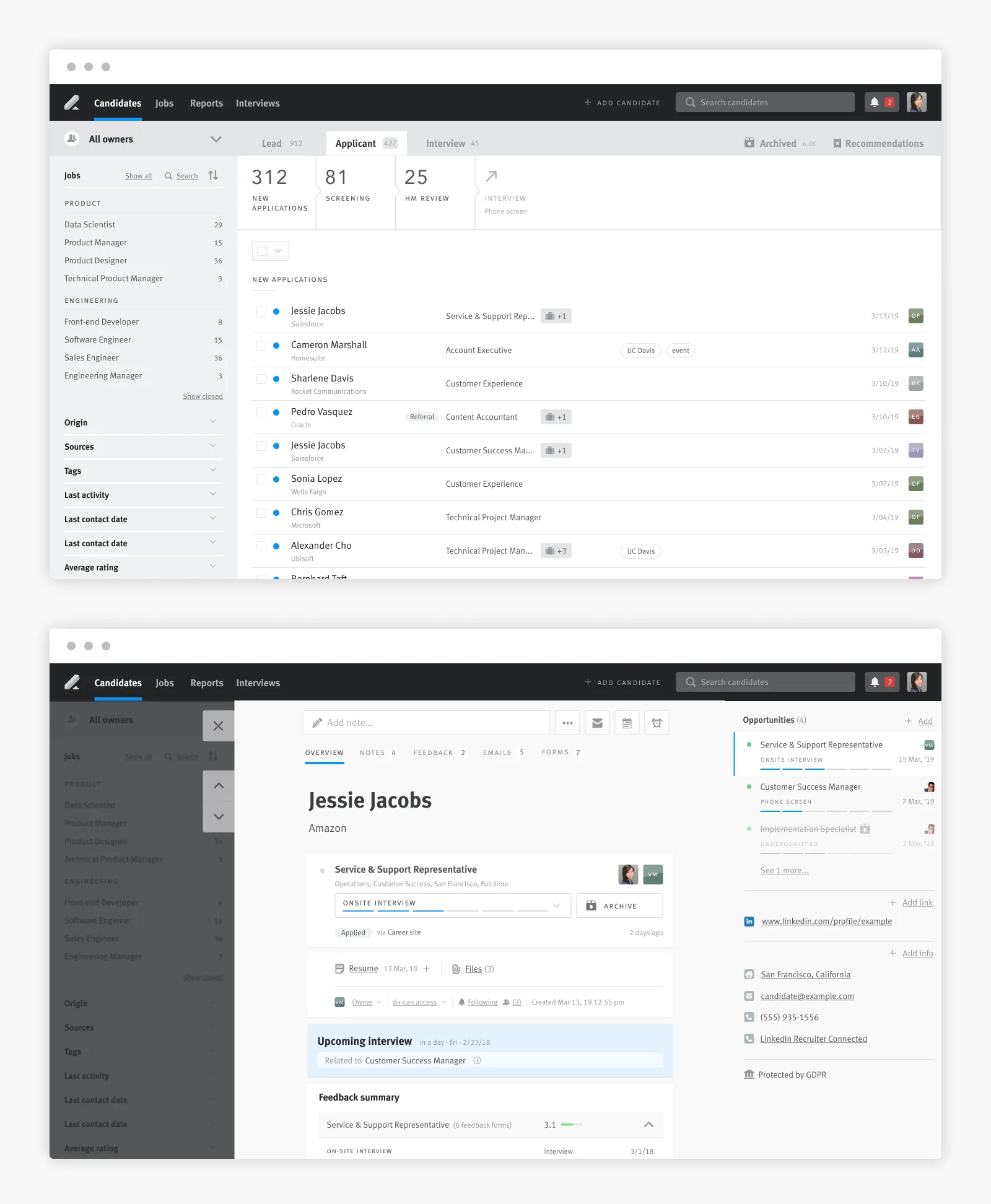Click Add Candidate in the top window
This screenshot has width=991, height=1204.
pyautogui.click(x=622, y=103)
